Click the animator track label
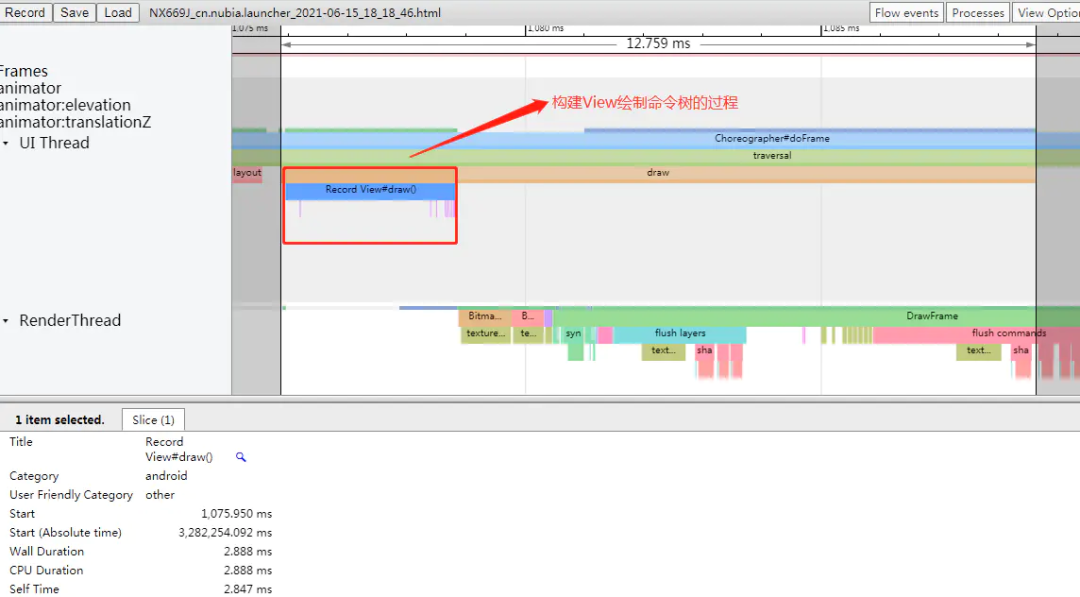 [x=30, y=88]
